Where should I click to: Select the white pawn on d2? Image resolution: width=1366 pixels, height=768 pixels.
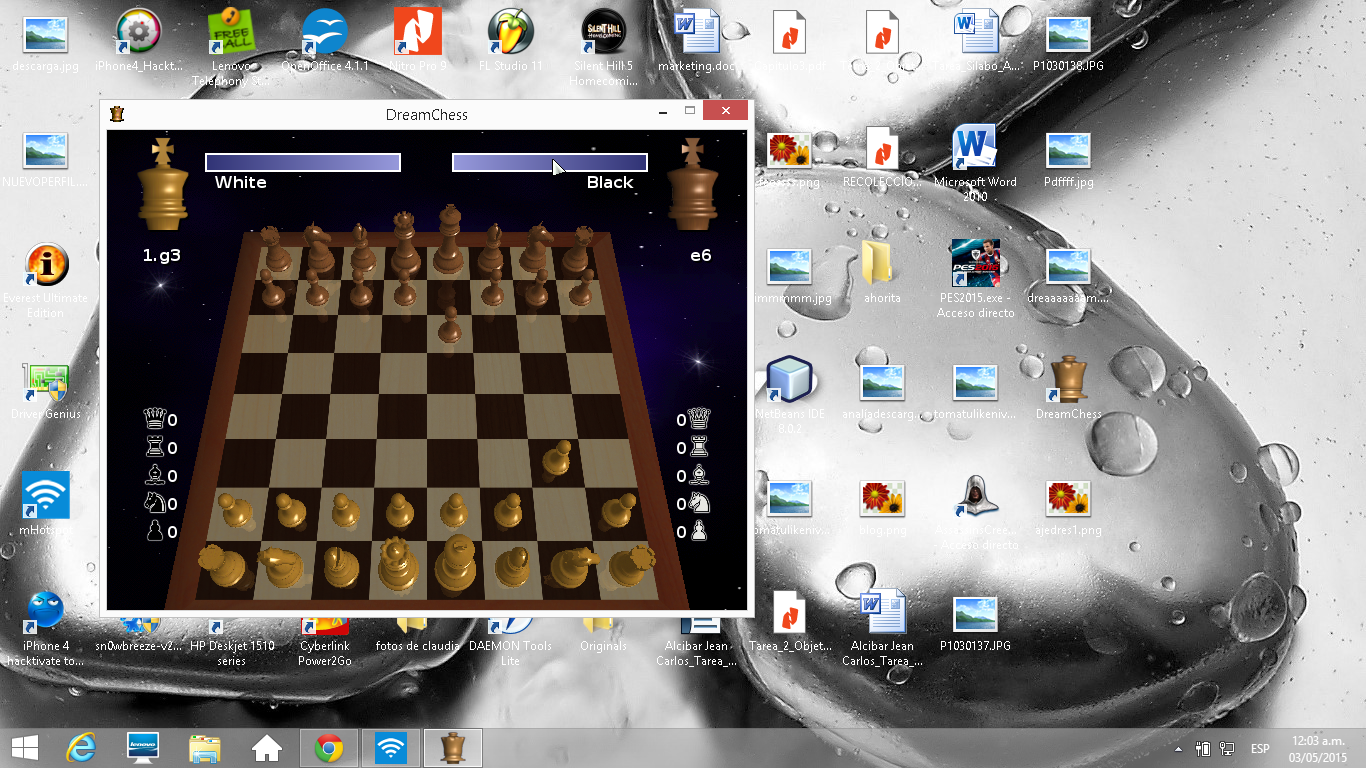(399, 510)
